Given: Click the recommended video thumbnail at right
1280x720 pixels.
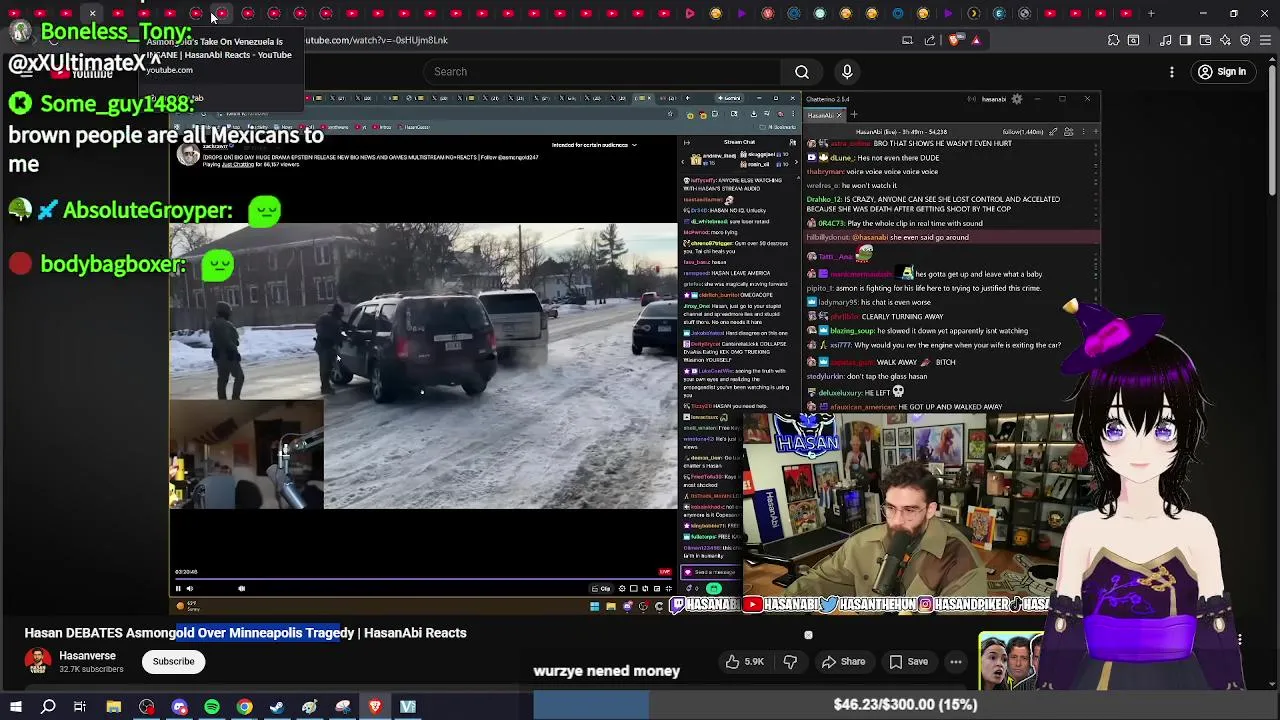Looking at the screenshot, I should [1011, 661].
